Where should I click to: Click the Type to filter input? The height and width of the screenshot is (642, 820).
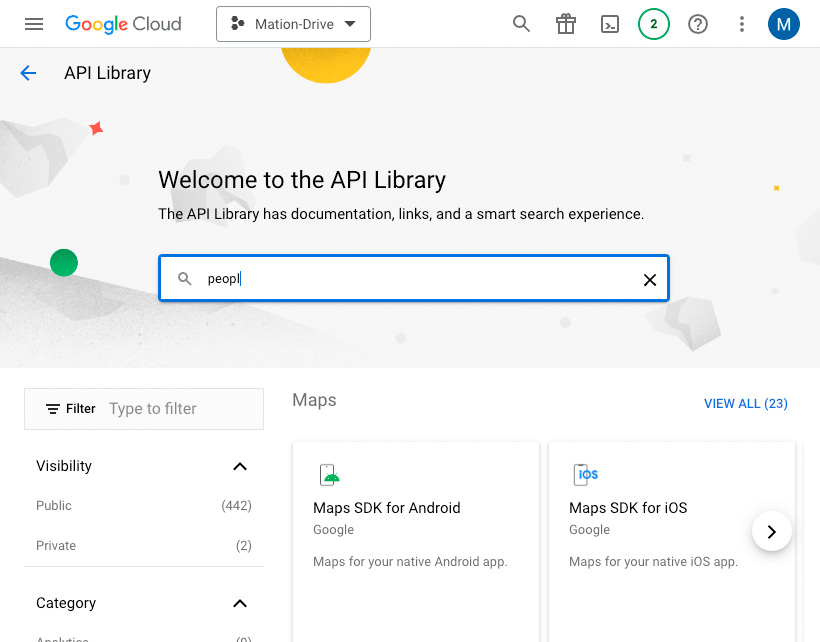coord(152,408)
